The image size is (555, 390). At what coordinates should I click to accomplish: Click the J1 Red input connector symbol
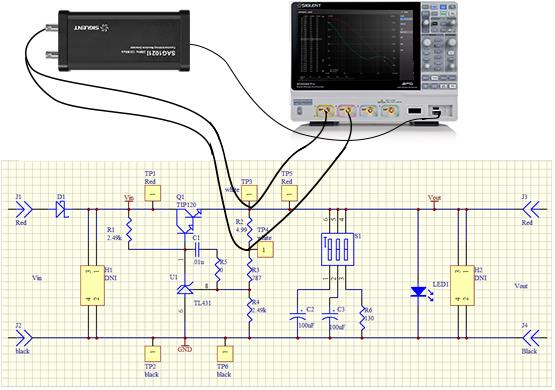(x=24, y=210)
